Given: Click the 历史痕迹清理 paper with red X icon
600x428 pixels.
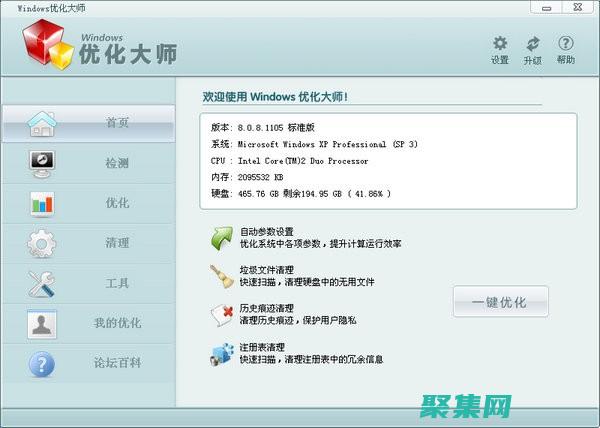Looking at the screenshot, I should tap(222, 315).
